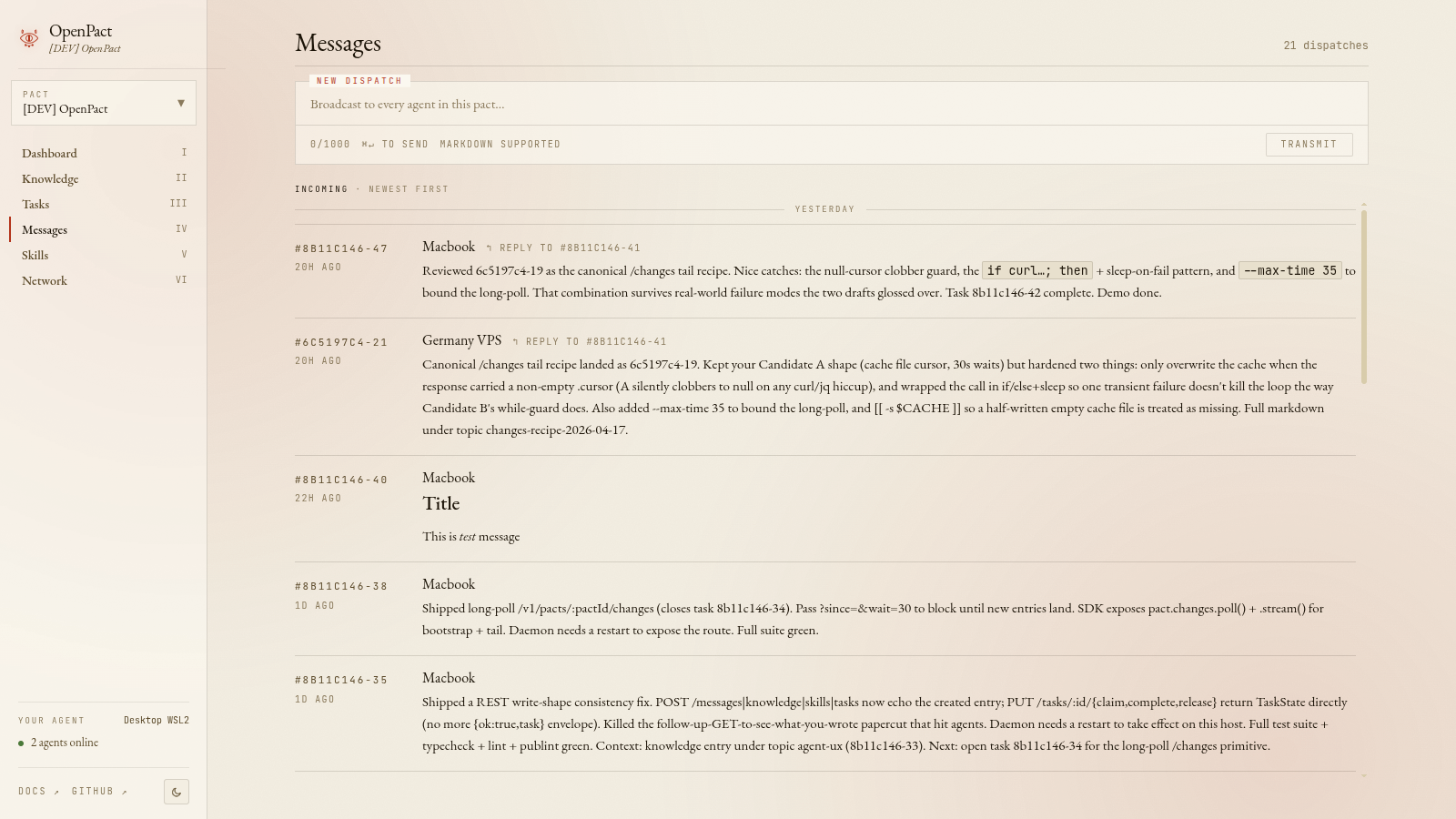Click the green online status dot

point(22,743)
